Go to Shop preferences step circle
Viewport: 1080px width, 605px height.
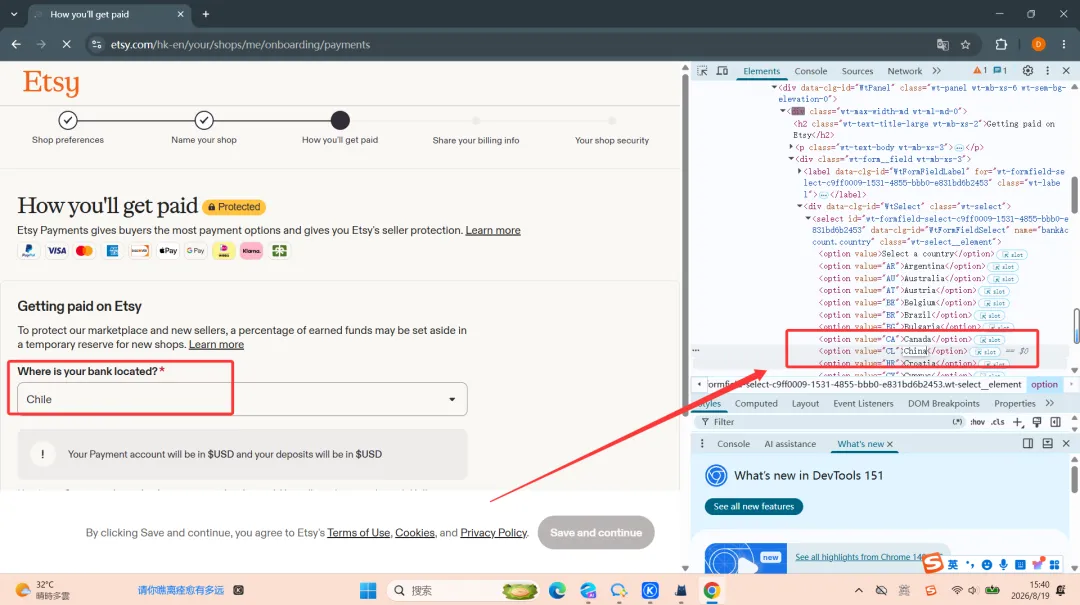pos(68,121)
